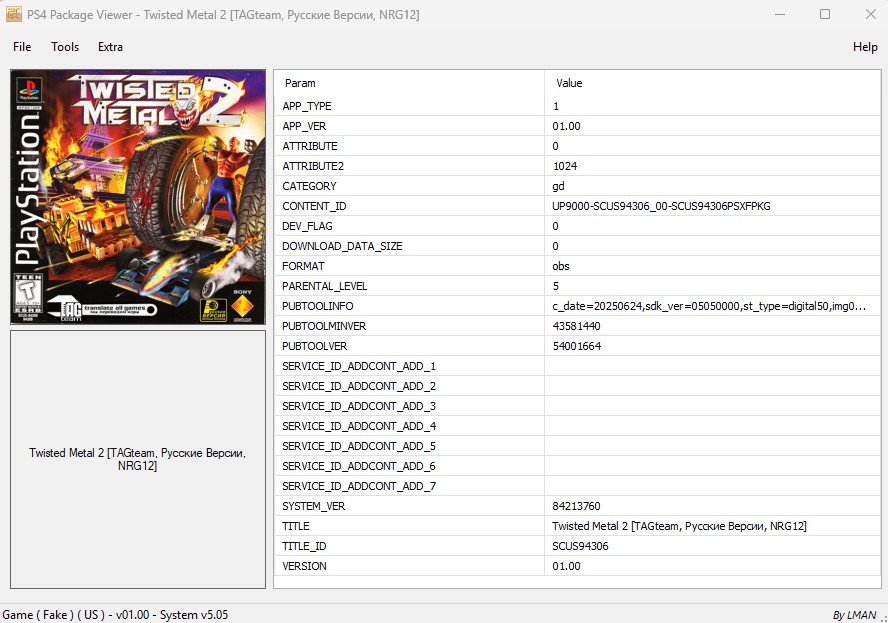Click the PARENTAL_LEVEL value 5
Image resolution: width=888 pixels, height=623 pixels.
point(556,286)
